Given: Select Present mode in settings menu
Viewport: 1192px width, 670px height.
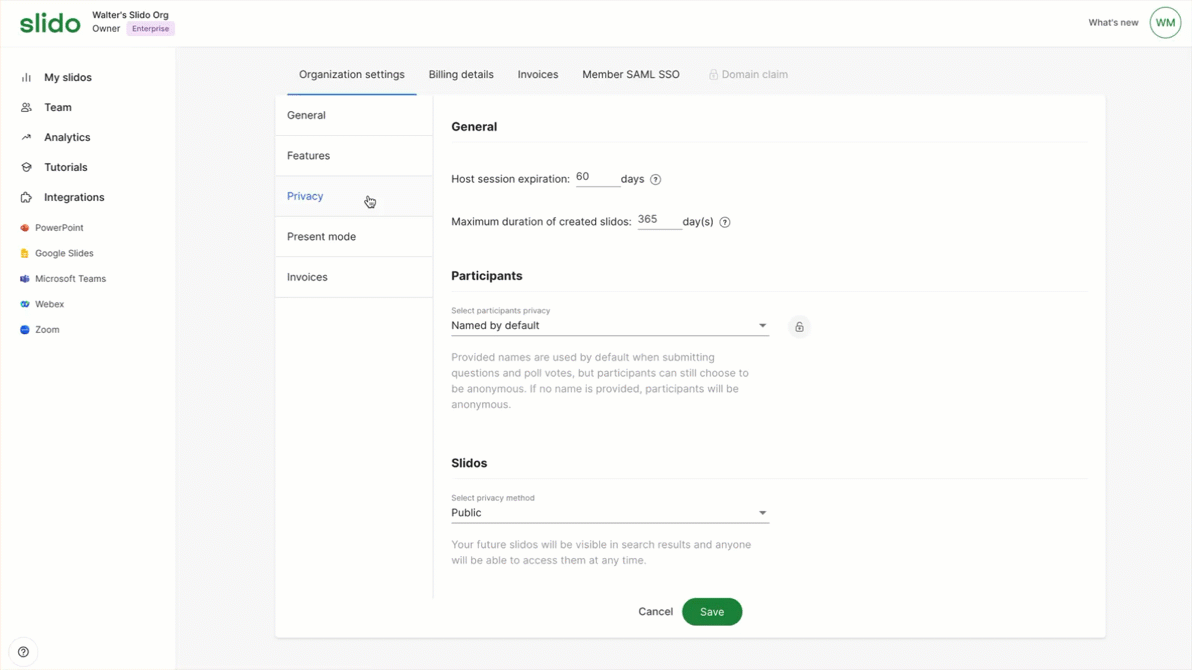Looking at the screenshot, I should tap(321, 237).
